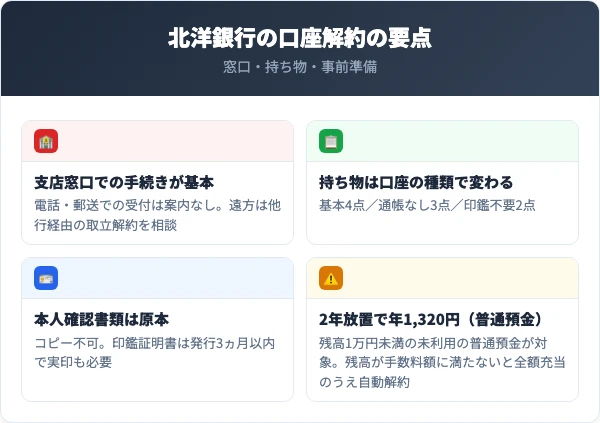Image resolution: width=600 pixels, height=423 pixels.
Task: Click heading 本人確認書類は原本
Action: tap(101, 320)
